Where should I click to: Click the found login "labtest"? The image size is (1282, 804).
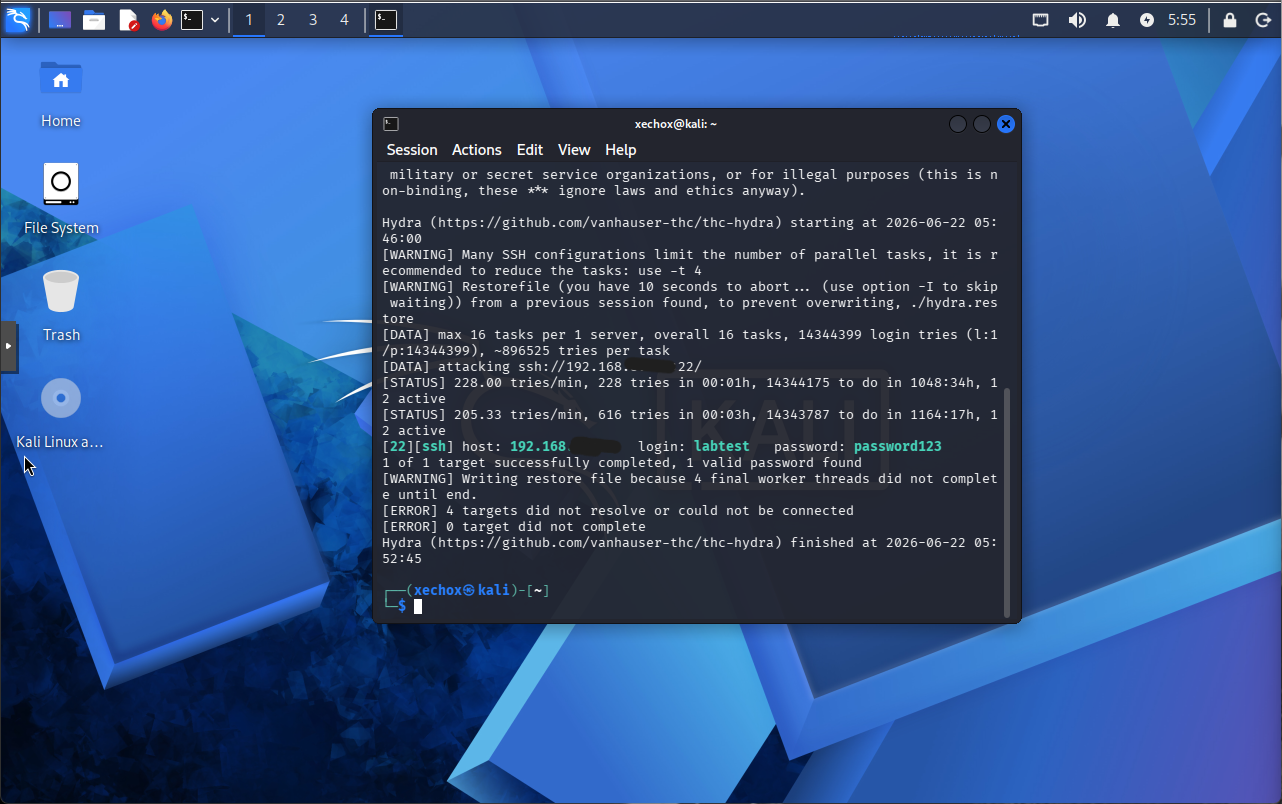click(722, 446)
